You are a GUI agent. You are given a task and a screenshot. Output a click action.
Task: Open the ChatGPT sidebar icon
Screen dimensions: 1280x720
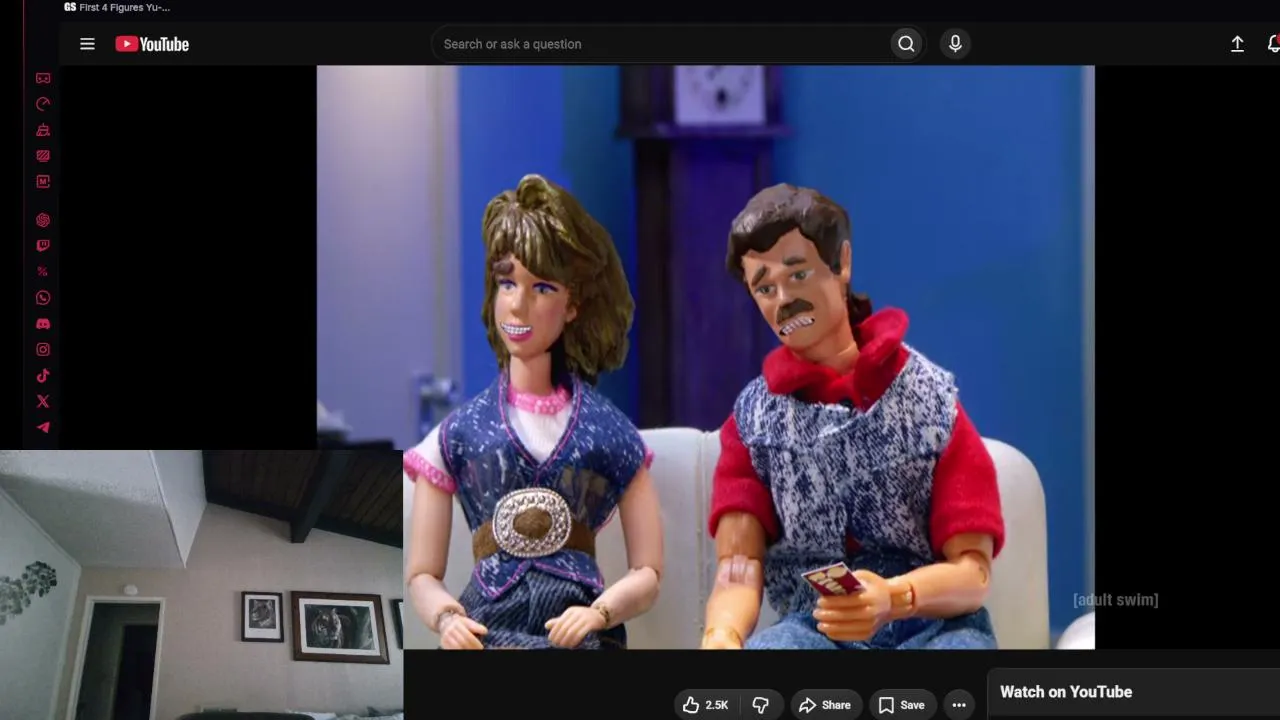point(43,220)
